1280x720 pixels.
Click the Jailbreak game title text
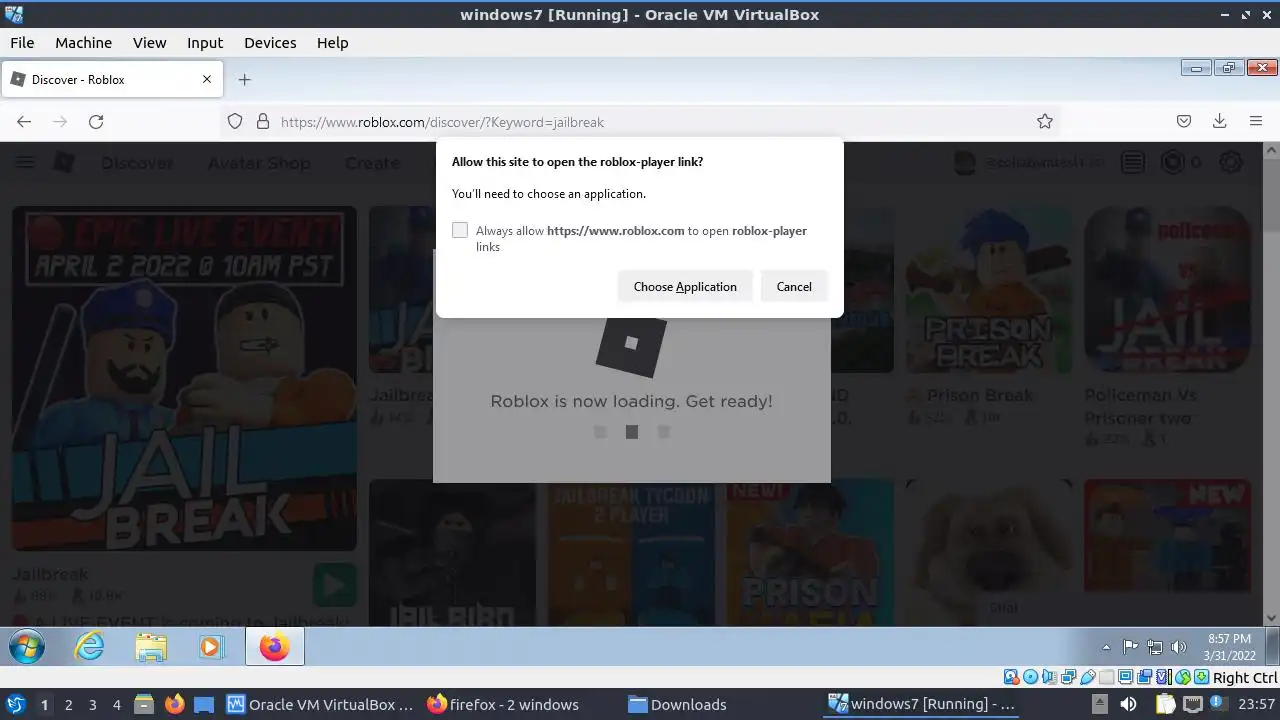click(50, 575)
